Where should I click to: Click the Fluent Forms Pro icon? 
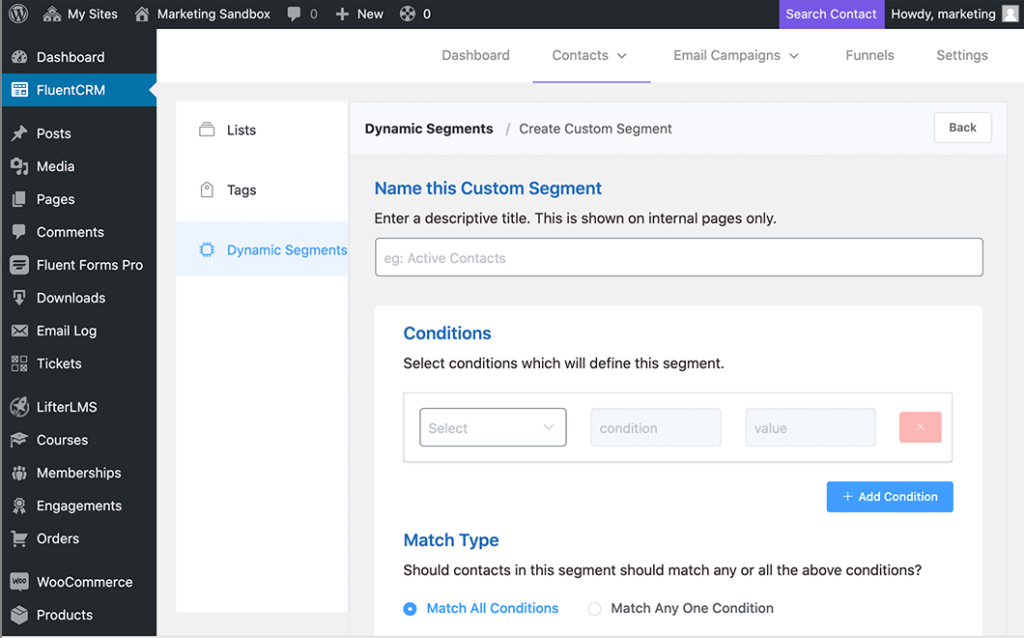click(x=20, y=264)
